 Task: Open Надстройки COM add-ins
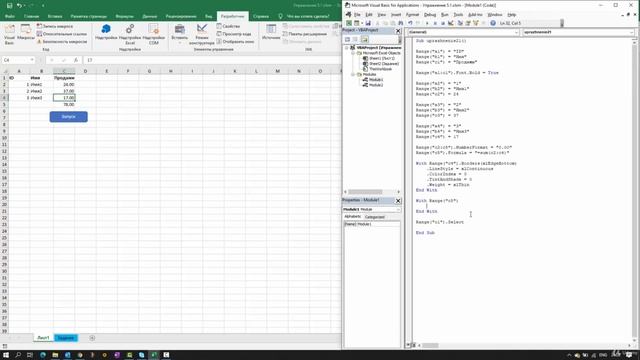154,34
